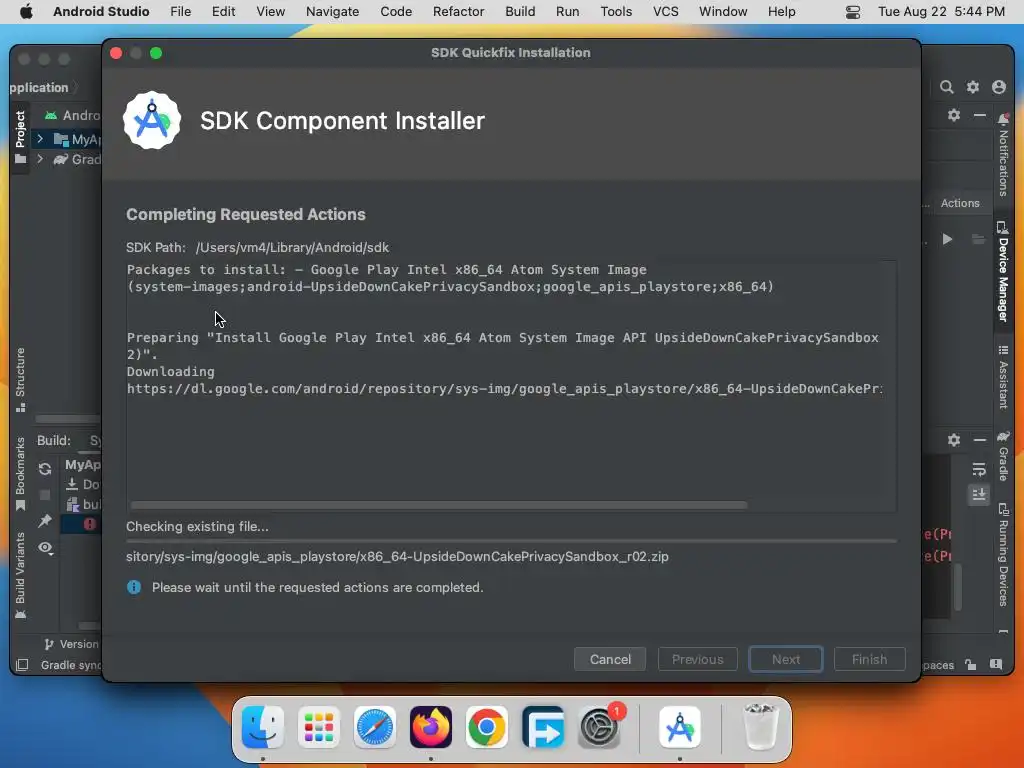Select the red error item in Build tree
Screen dimensions: 1024x768
pos(90,524)
